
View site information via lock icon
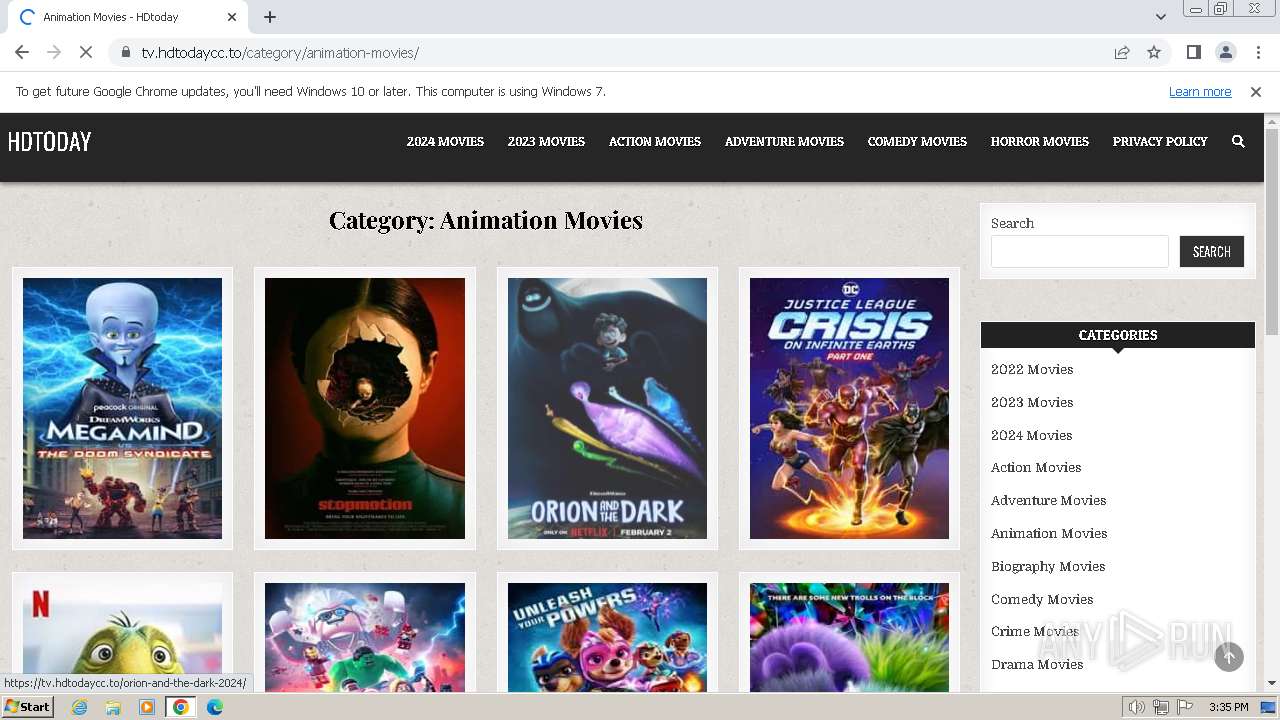(125, 52)
